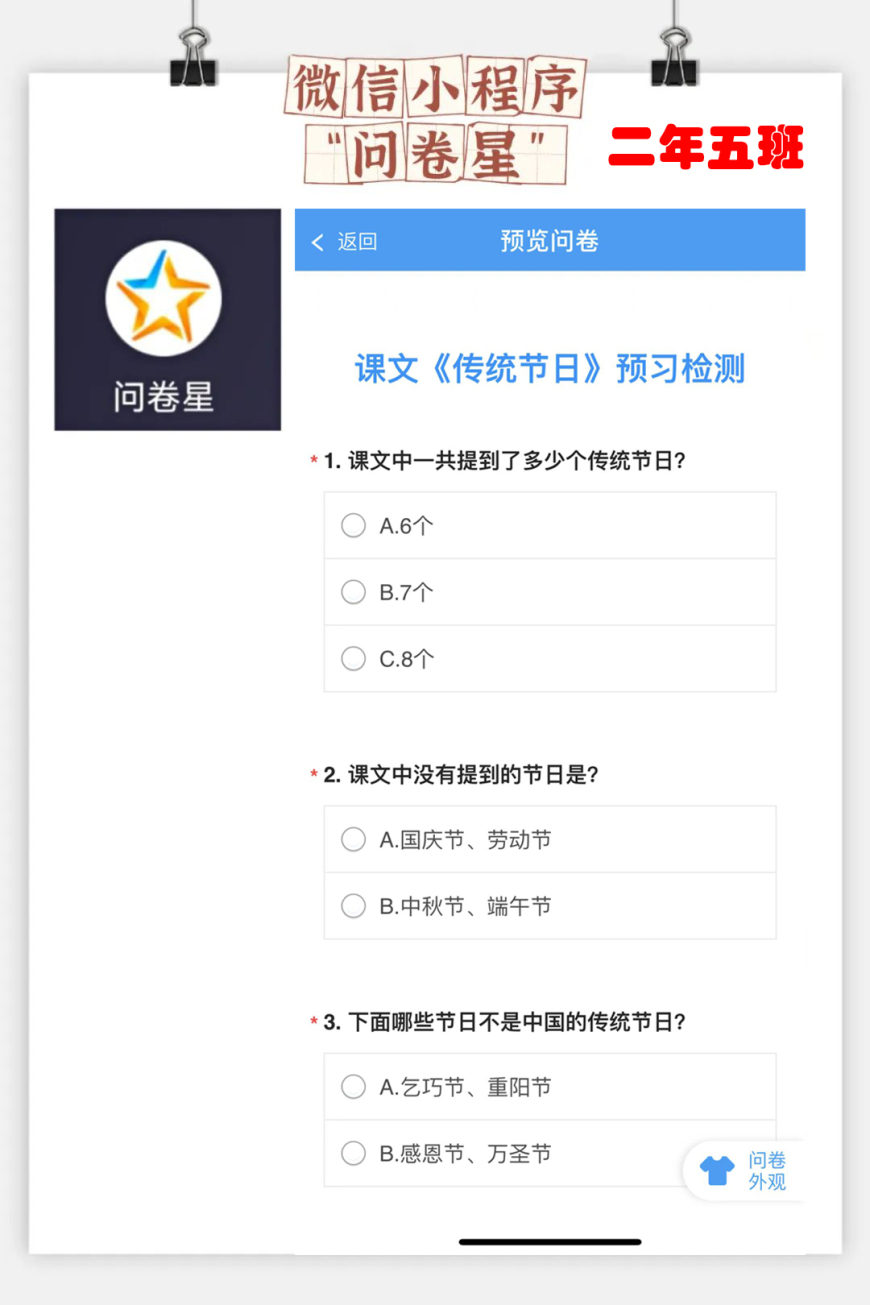Click the survey title 课文《传统节日》预习检测
Viewport: 870px width, 1305px height.
549,369
